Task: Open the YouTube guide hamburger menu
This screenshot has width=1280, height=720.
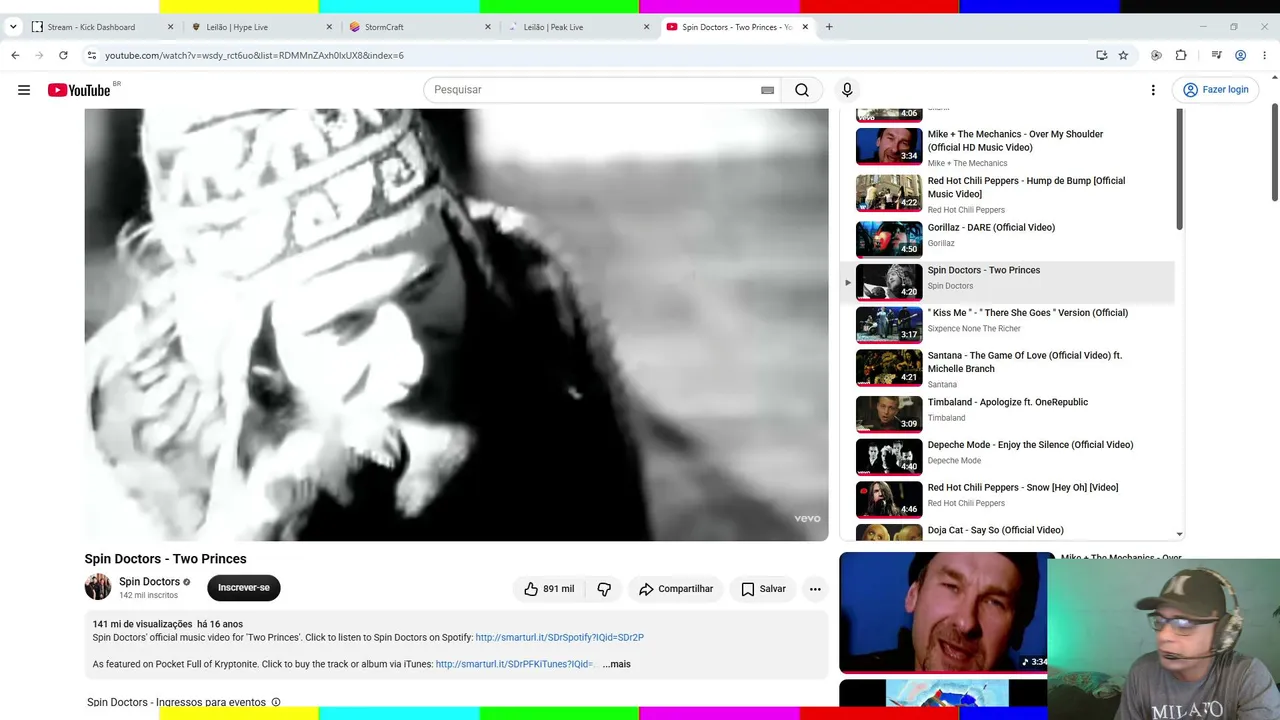Action: tap(24, 90)
